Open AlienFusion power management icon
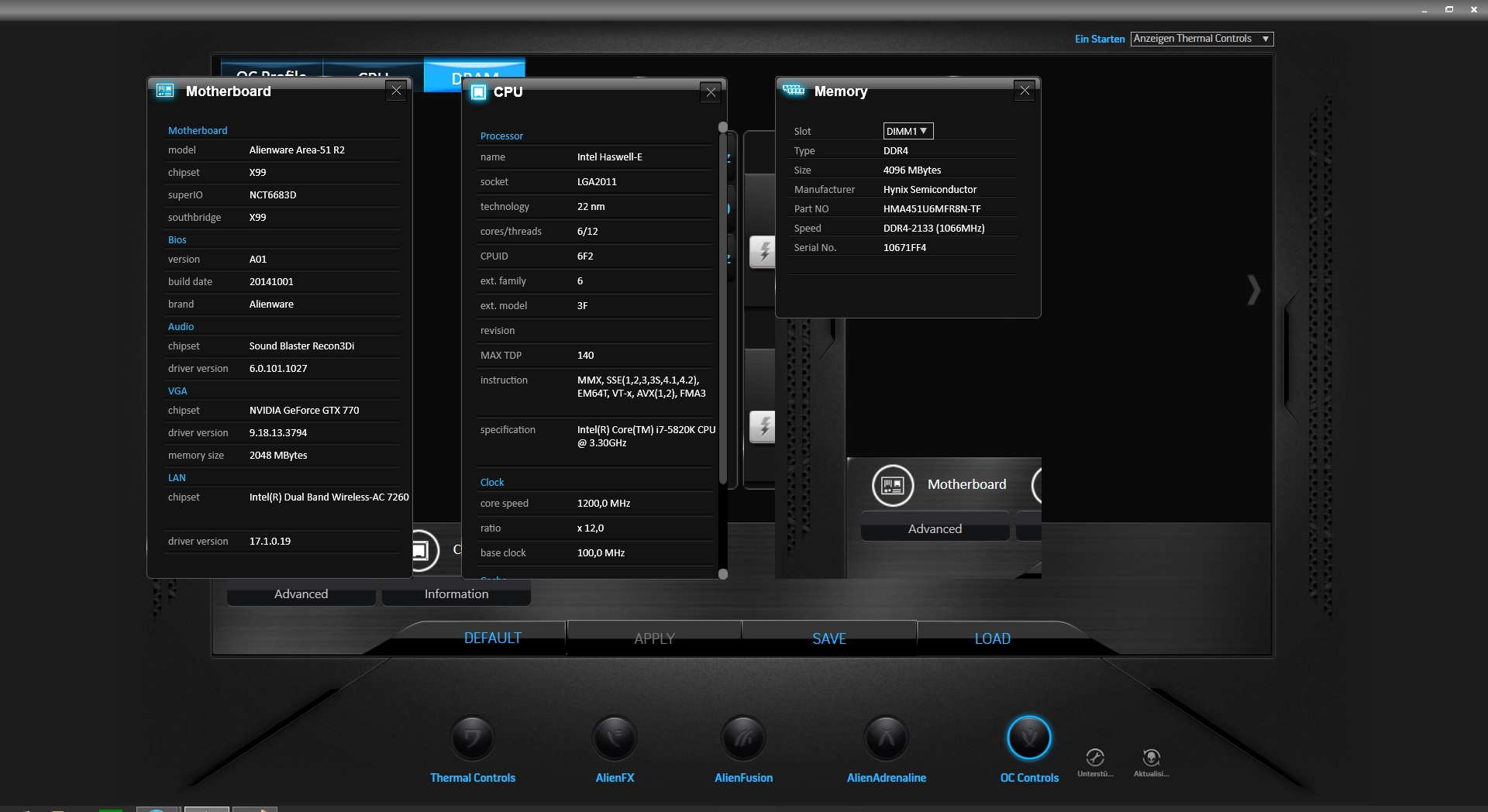1488x812 pixels. click(743, 738)
